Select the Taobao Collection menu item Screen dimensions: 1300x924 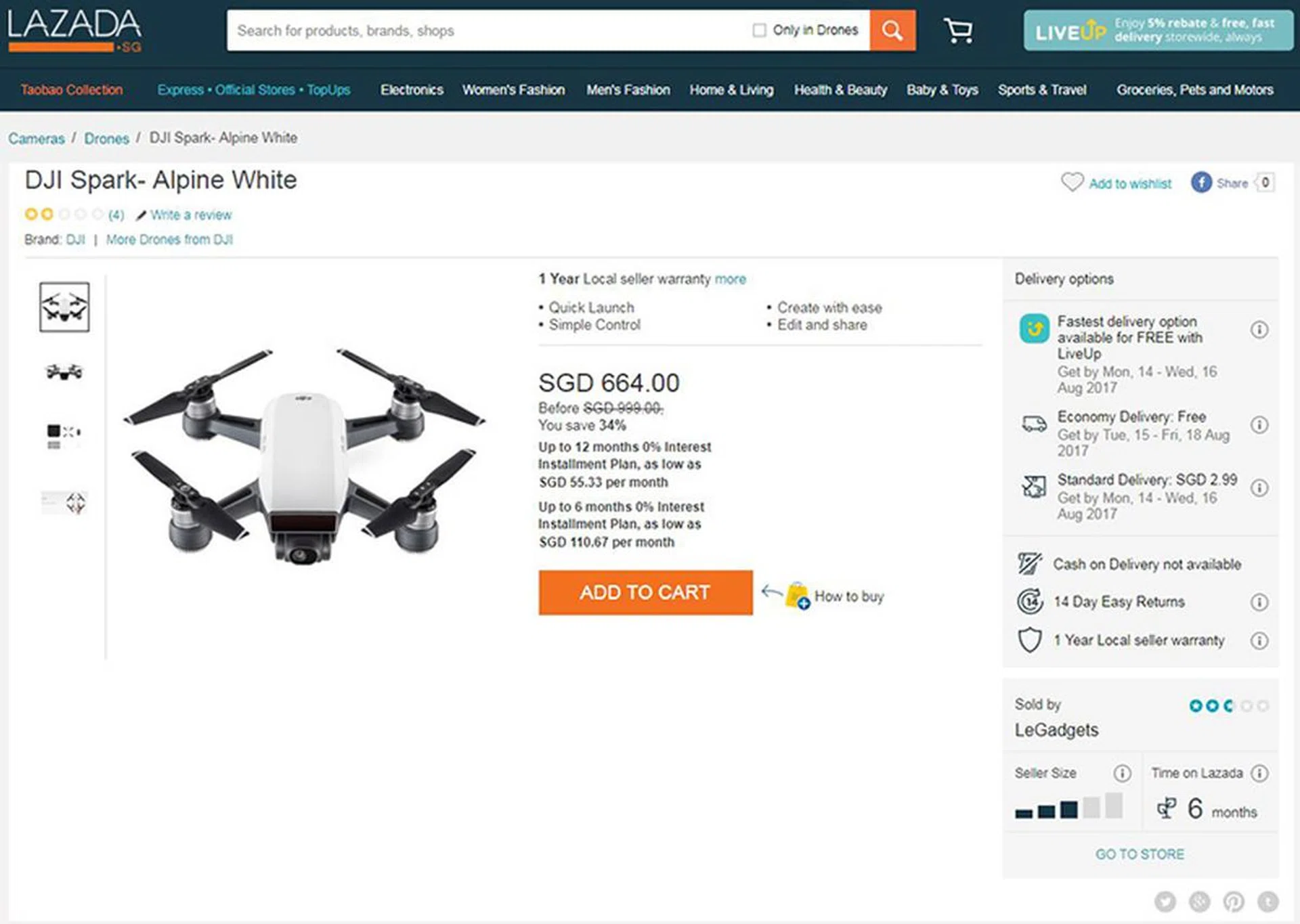click(72, 90)
